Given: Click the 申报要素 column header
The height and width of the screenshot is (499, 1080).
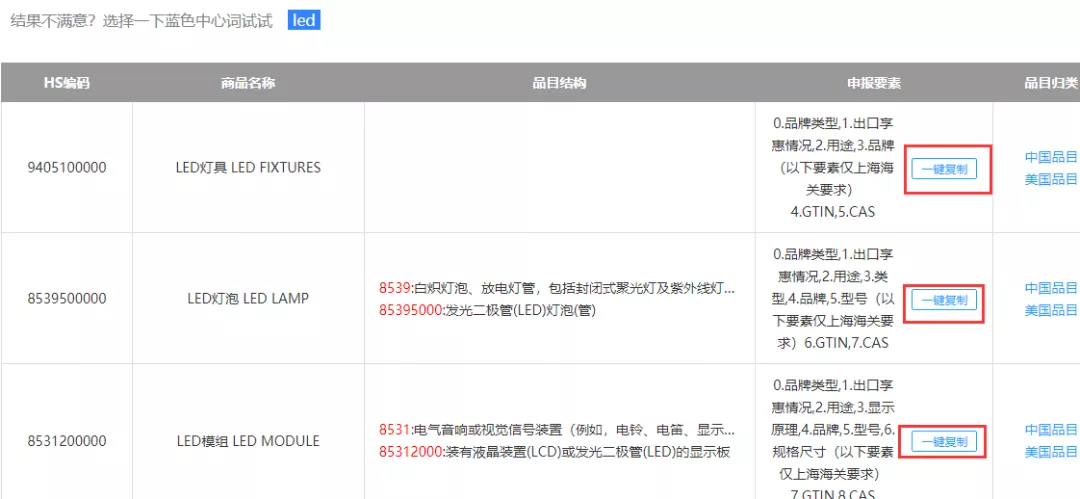Looking at the screenshot, I should pos(873,83).
